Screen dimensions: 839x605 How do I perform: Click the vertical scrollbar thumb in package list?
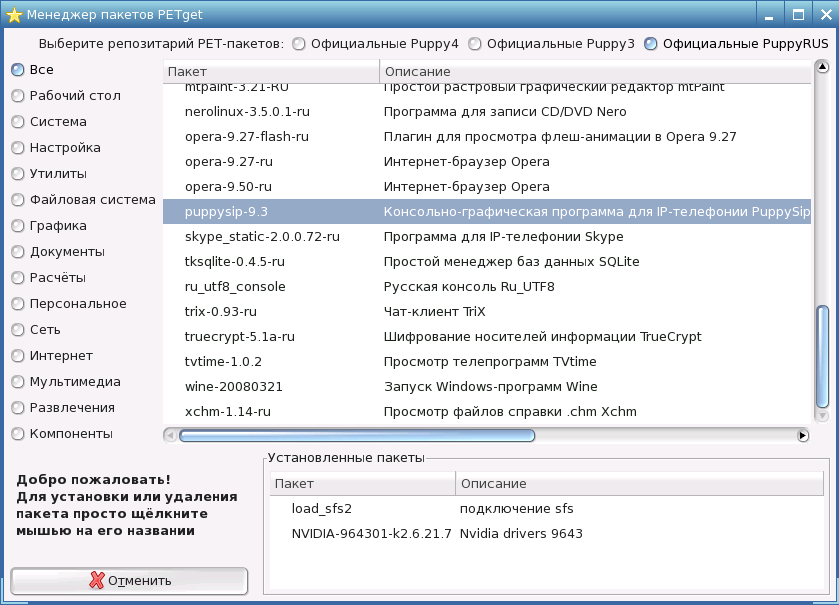823,355
